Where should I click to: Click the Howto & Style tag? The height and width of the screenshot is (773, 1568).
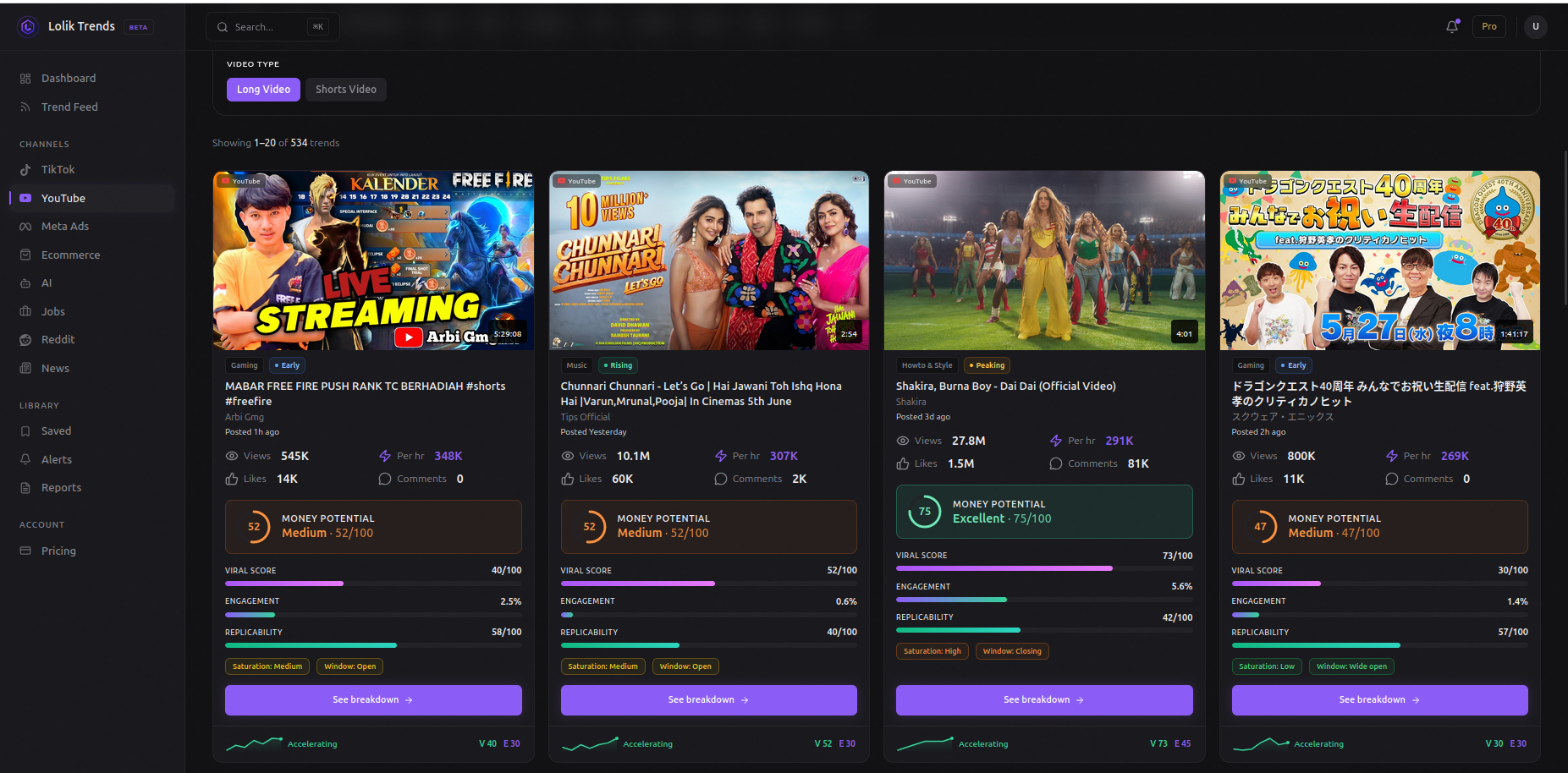[x=927, y=365]
